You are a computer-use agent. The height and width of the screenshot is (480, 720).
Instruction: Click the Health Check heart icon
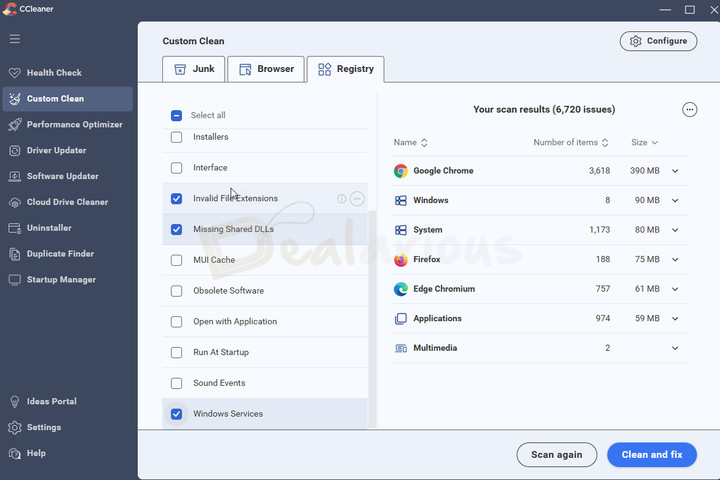[15, 73]
